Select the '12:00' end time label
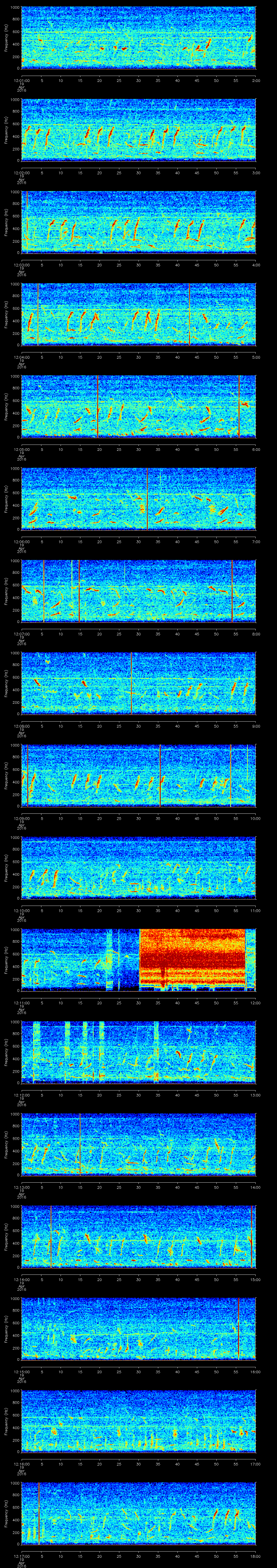The width and height of the screenshot is (277, 1568). click(256, 1003)
